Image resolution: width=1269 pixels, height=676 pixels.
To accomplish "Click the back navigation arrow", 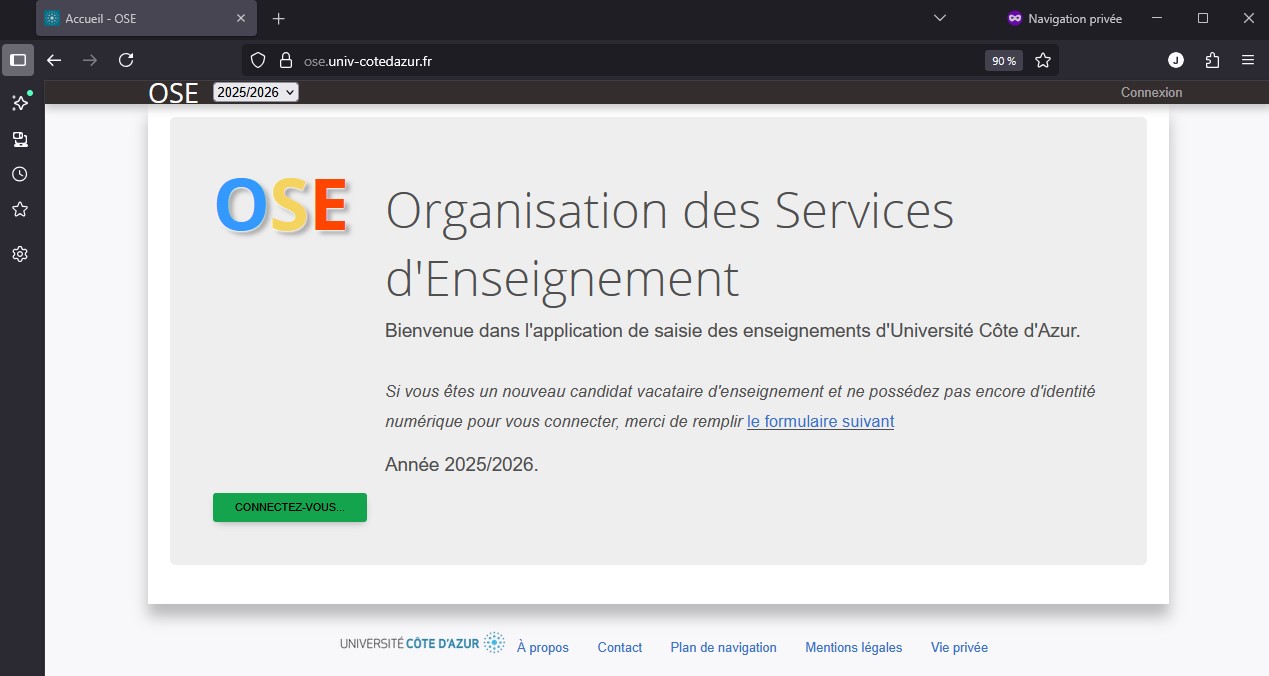I will tap(54, 60).
